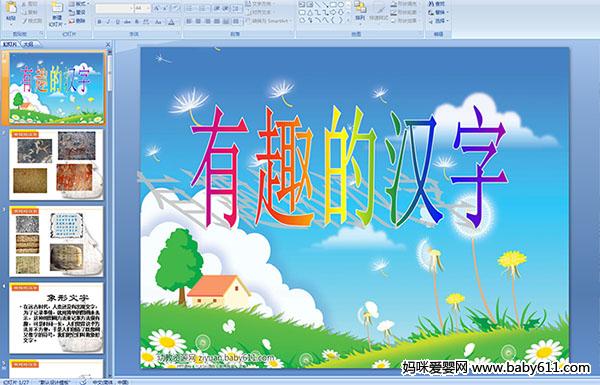Viewport: 600px width, 385px height.
Task: Click the bulleted list icon
Action: (x=190, y=8)
